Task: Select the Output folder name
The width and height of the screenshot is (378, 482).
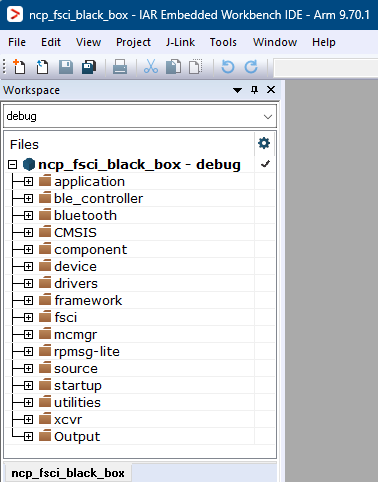Action: tap(77, 437)
